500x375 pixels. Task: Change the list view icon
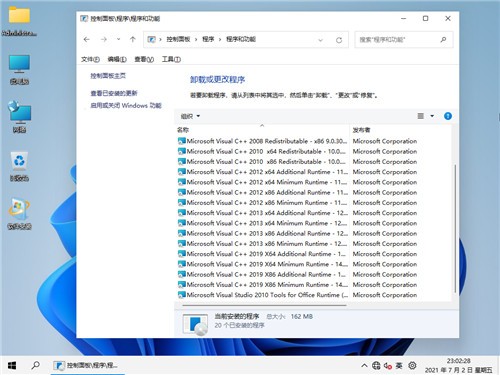[x=421, y=116]
